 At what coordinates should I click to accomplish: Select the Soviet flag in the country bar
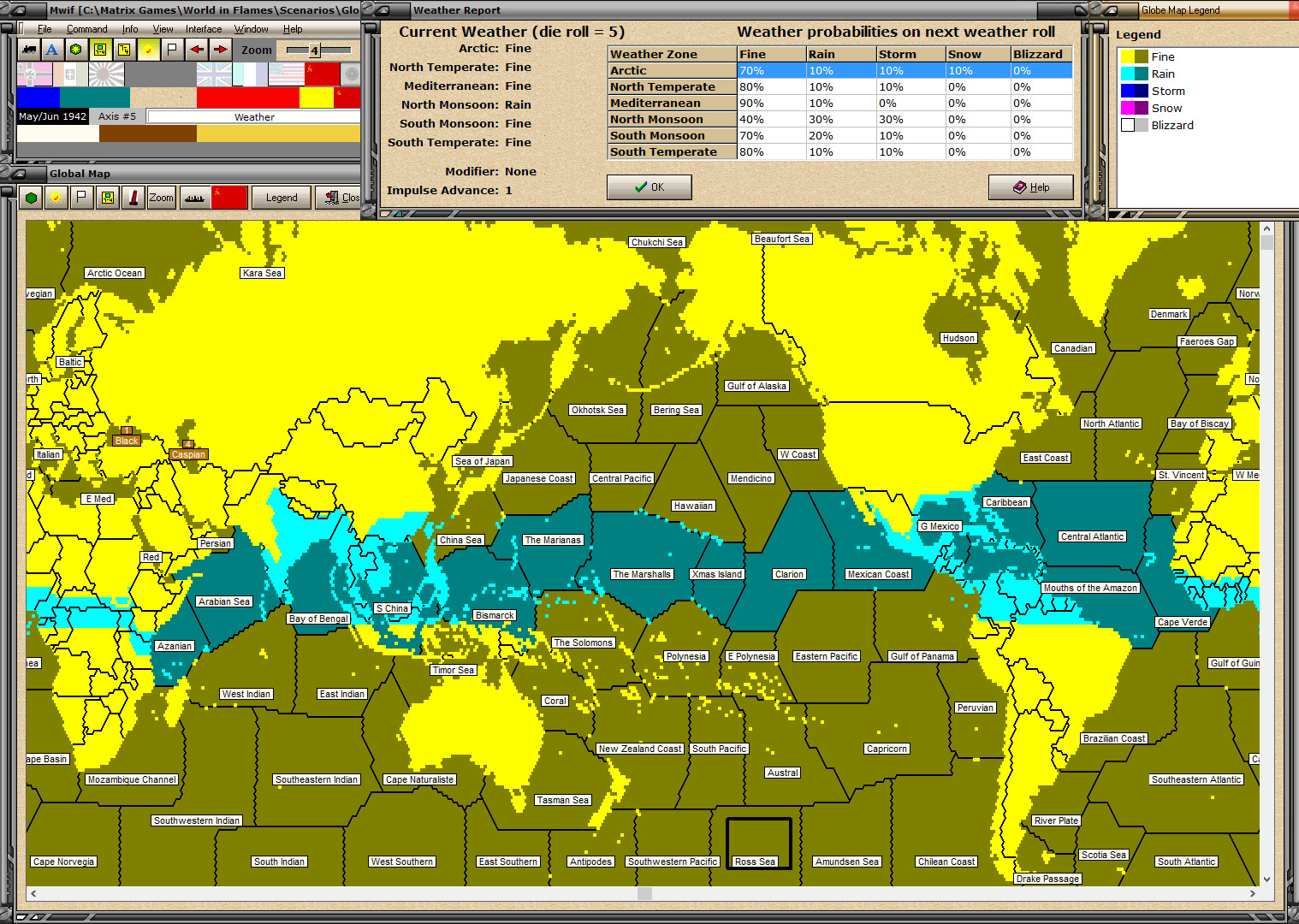322,74
